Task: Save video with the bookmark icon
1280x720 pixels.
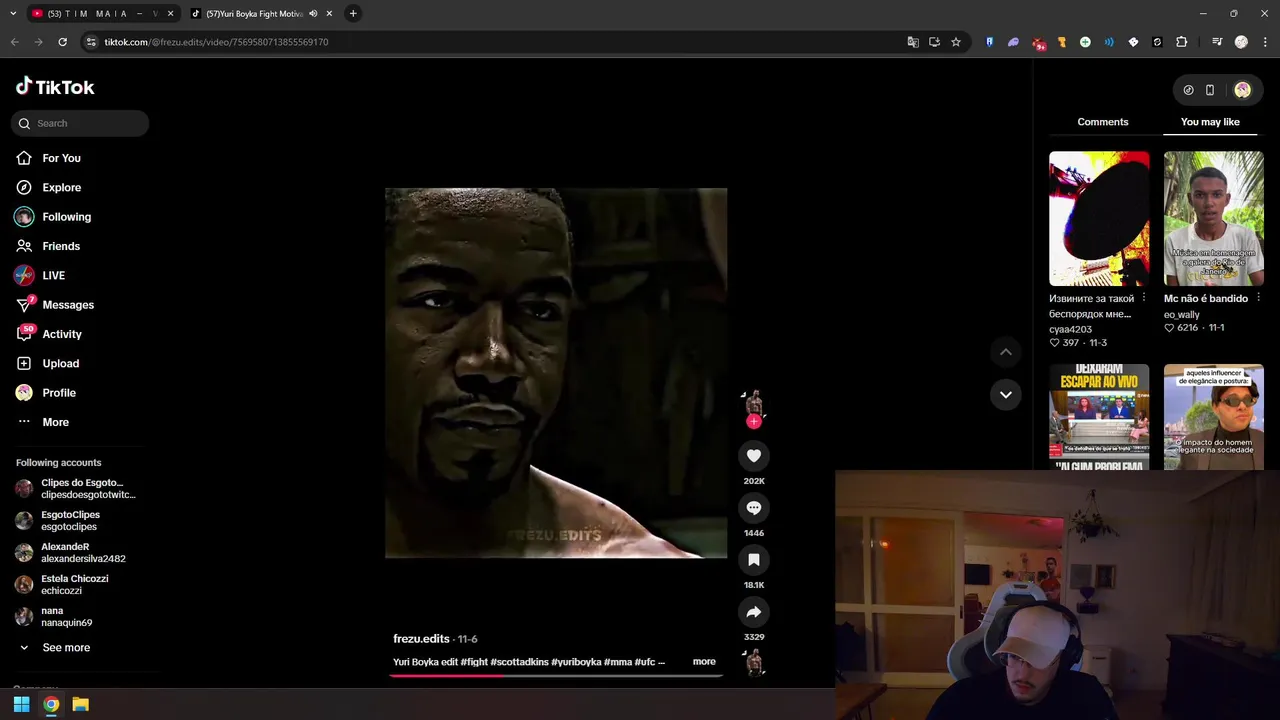Action: point(754,560)
